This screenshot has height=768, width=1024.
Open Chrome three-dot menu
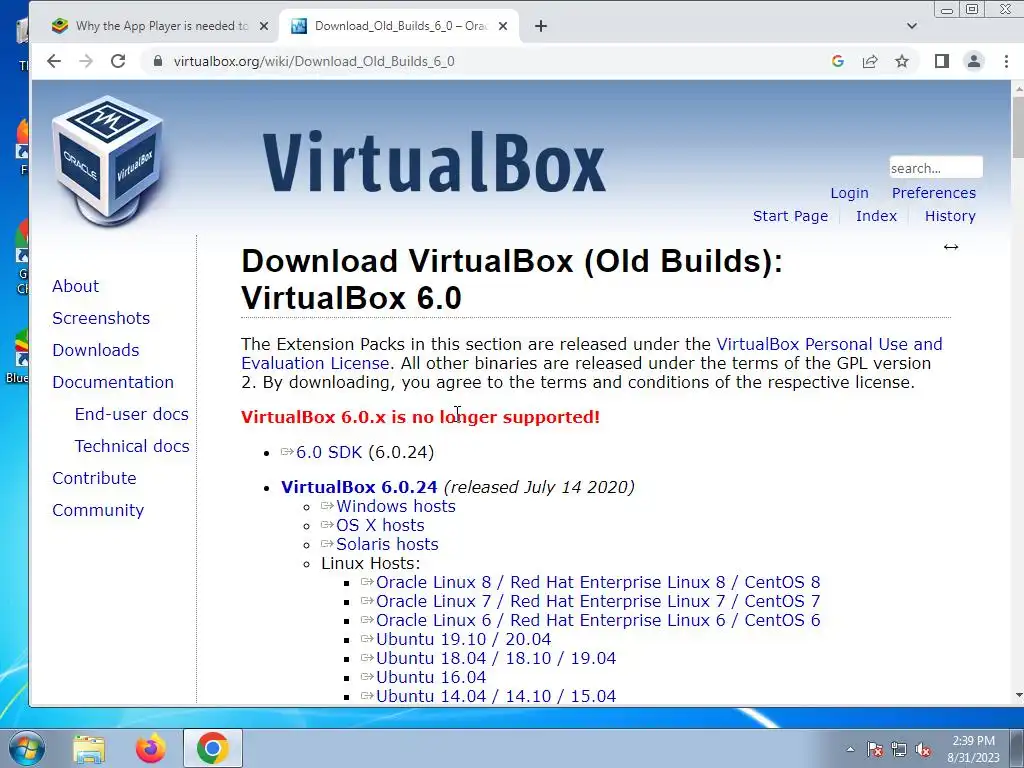1006,61
